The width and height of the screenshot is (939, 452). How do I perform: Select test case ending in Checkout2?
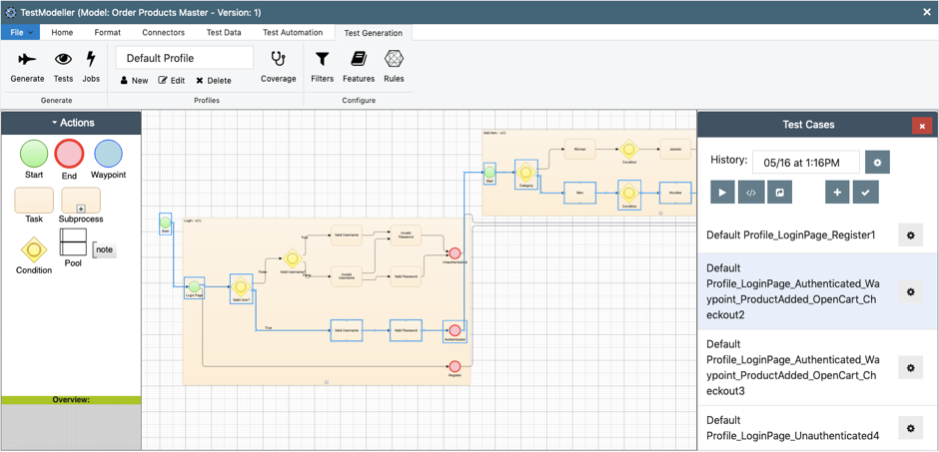(x=817, y=291)
